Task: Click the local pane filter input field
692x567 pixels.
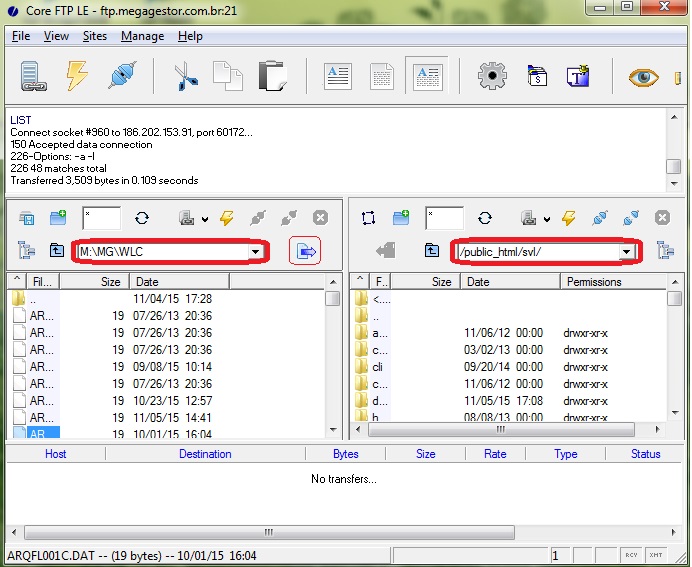Action: click(x=101, y=218)
